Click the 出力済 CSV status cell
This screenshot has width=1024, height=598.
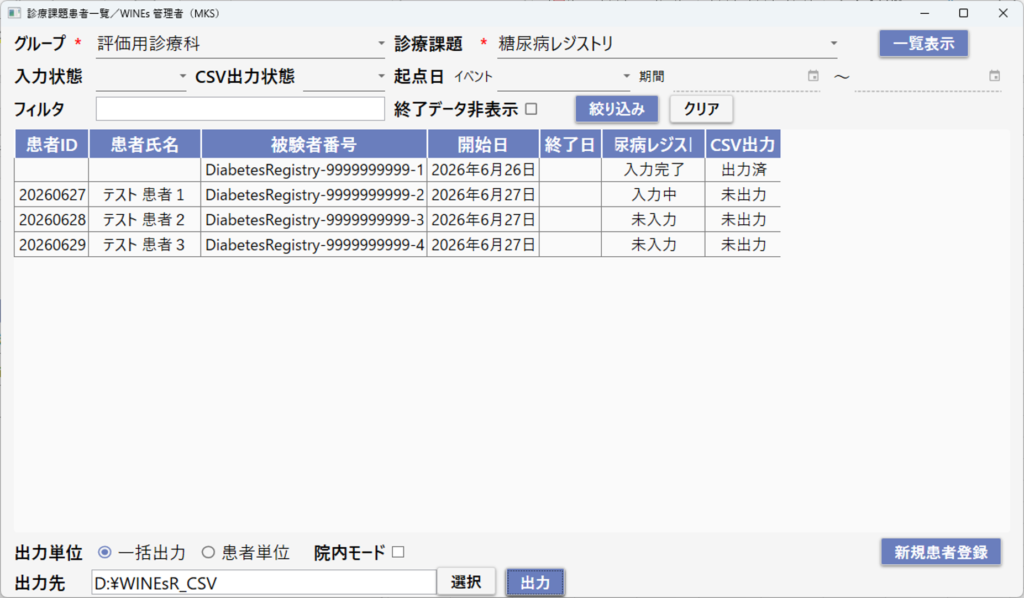tap(743, 170)
